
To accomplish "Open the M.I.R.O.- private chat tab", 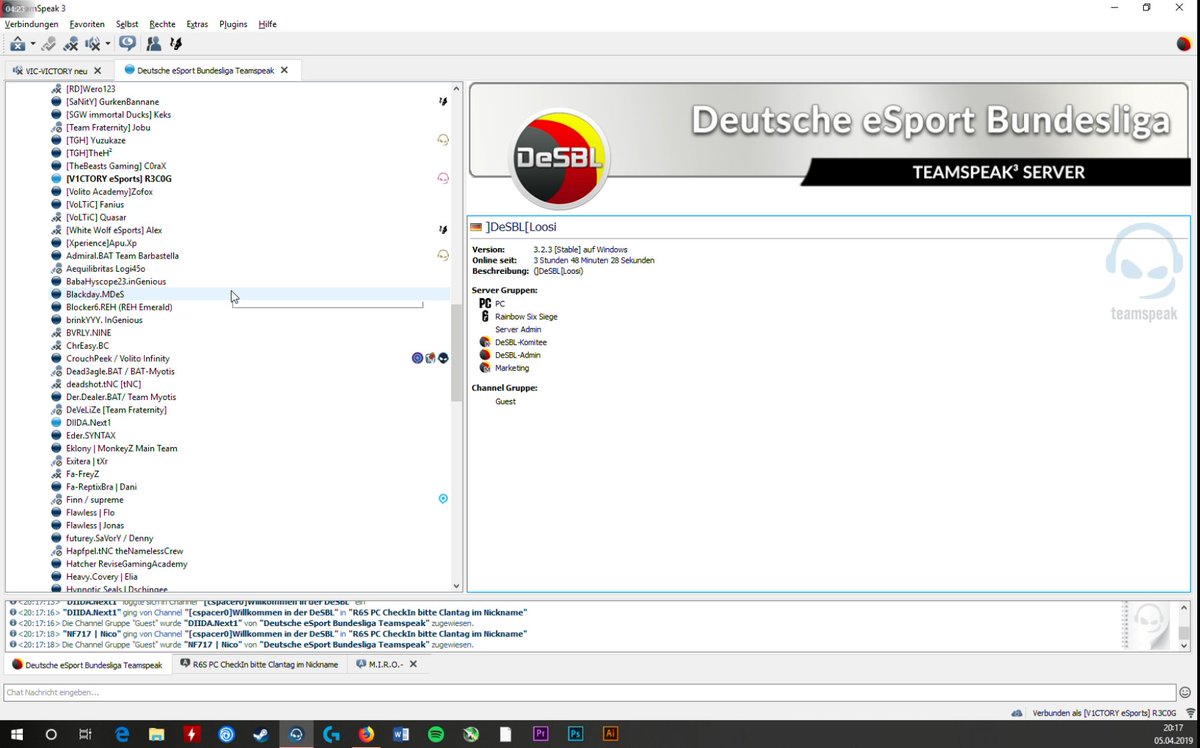I will point(386,664).
